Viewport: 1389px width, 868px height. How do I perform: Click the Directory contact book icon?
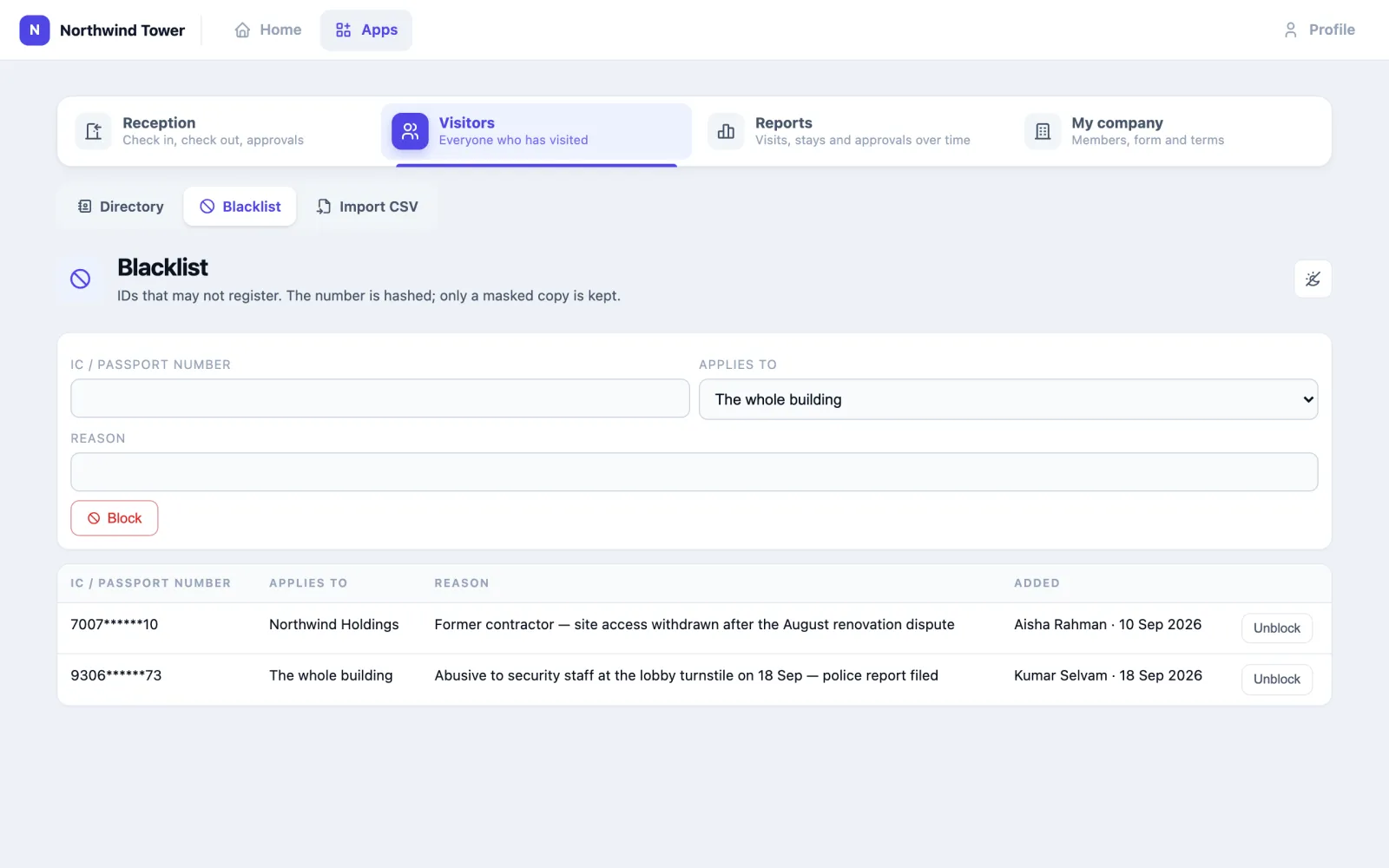(x=84, y=207)
